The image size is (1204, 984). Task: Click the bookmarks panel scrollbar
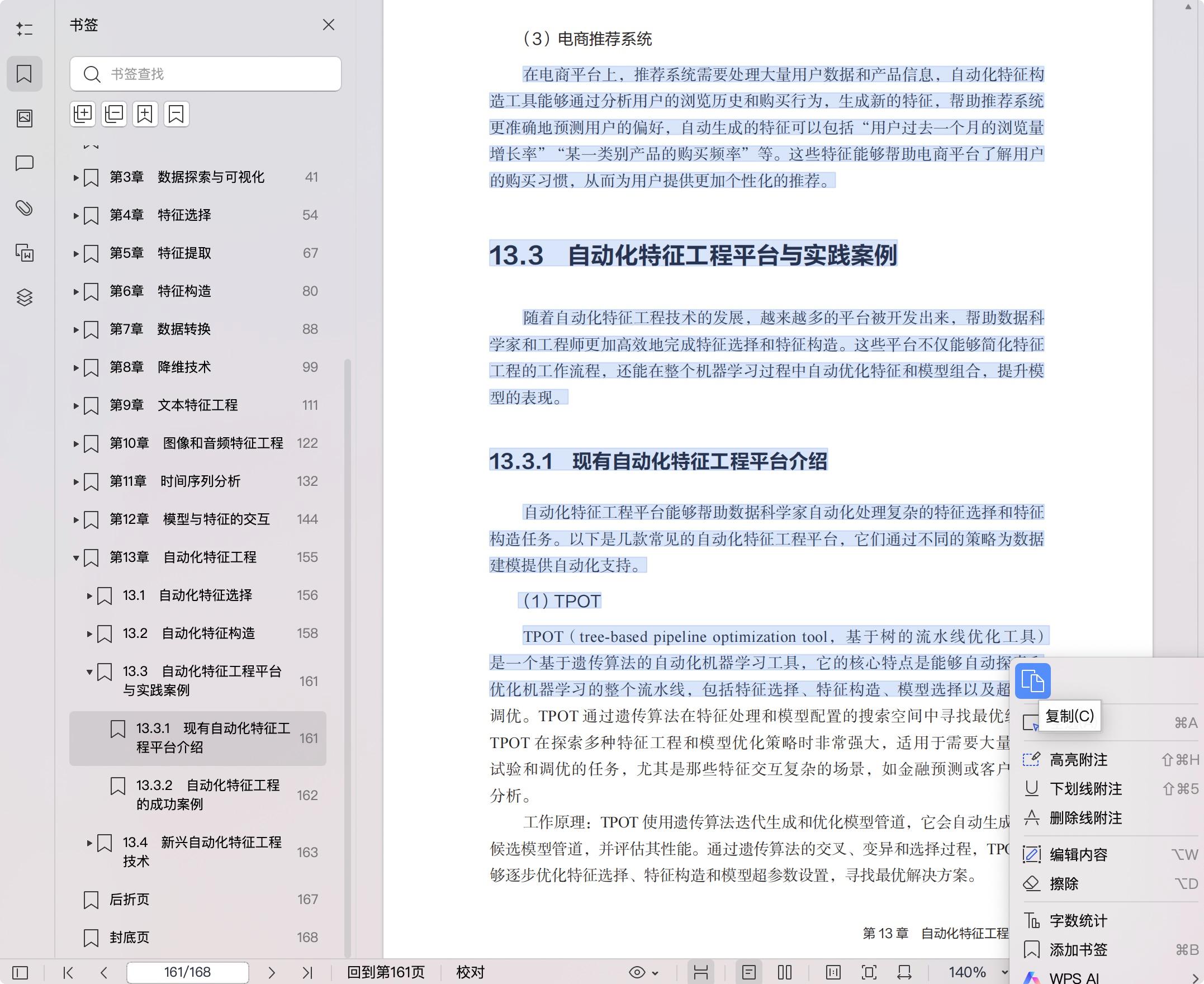tap(348, 657)
